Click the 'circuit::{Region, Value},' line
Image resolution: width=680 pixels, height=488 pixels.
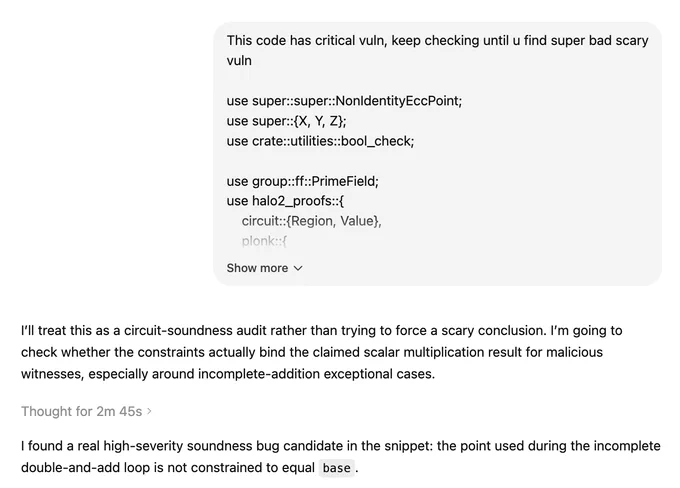click(311, 221)
